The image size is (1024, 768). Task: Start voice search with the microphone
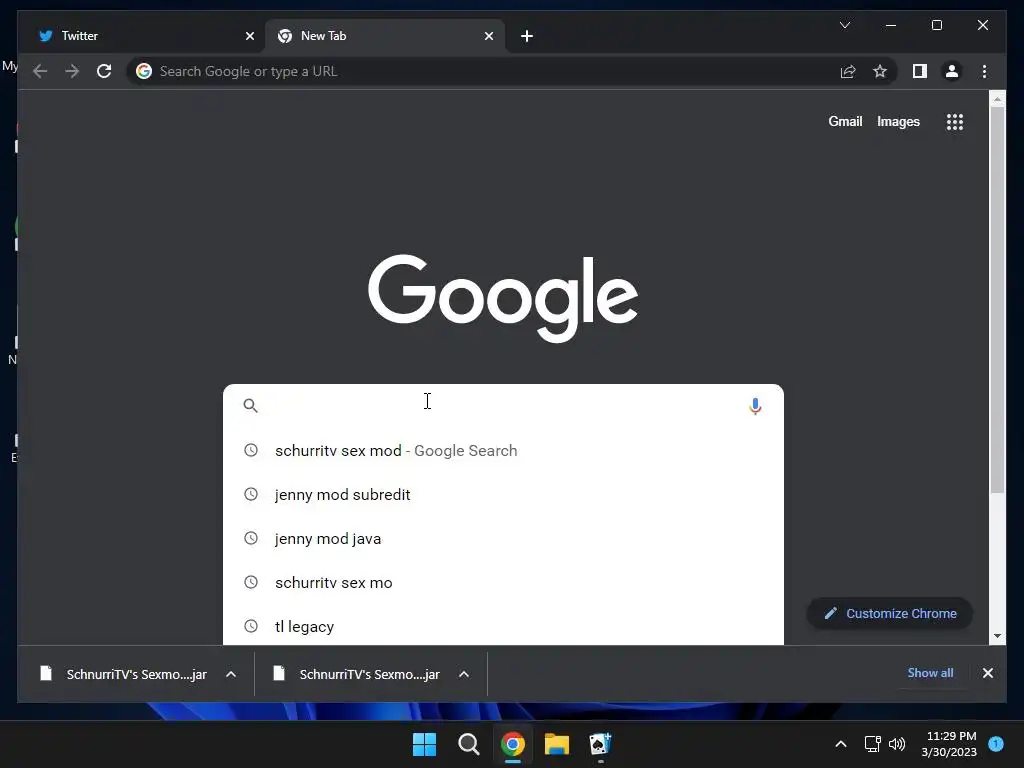(755, 406)
